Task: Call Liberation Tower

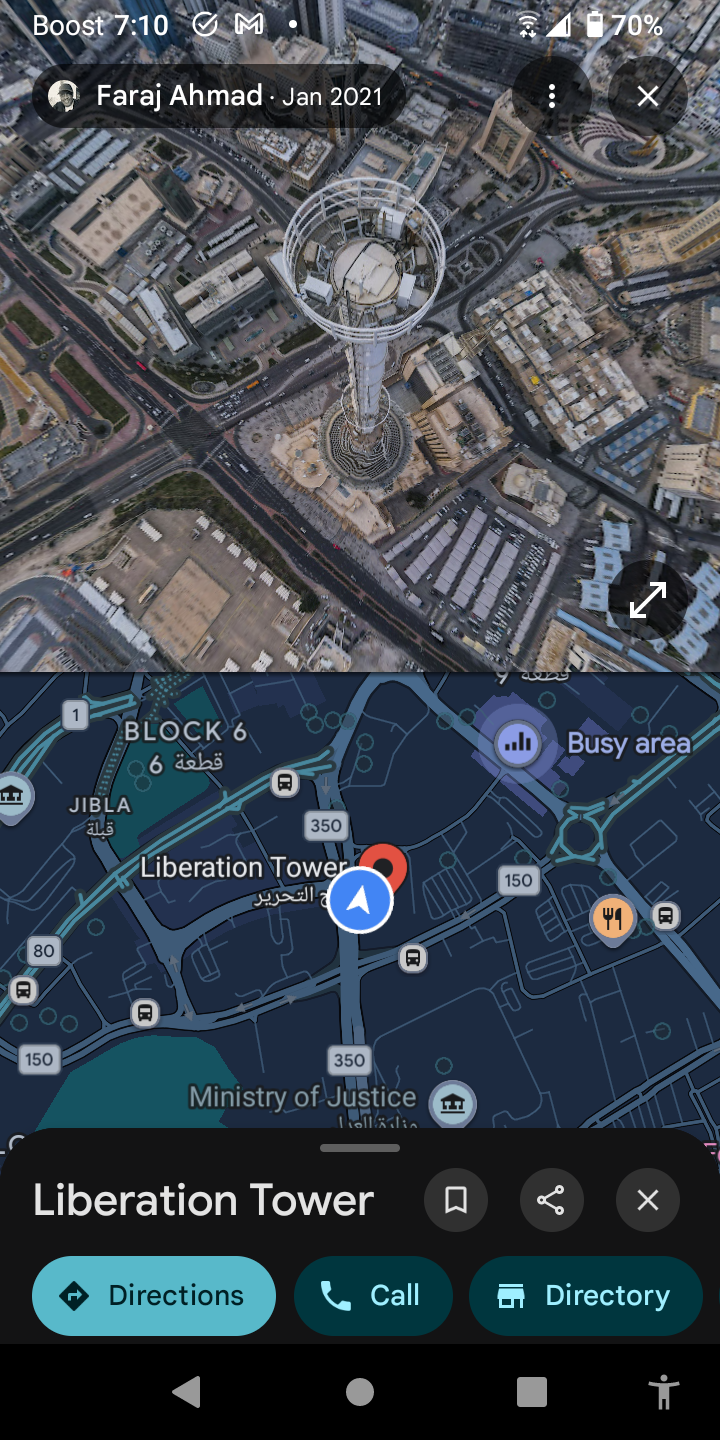Action: click(373, 1296)
